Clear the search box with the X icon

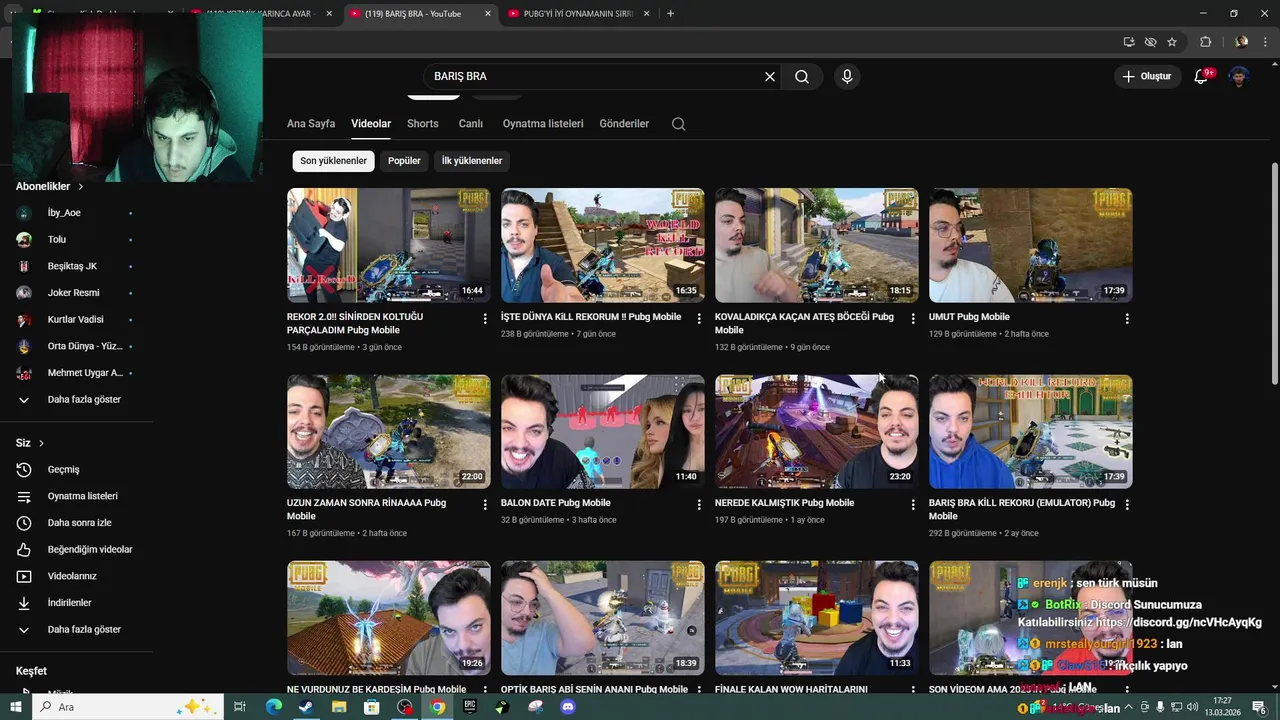coord(770,76)
